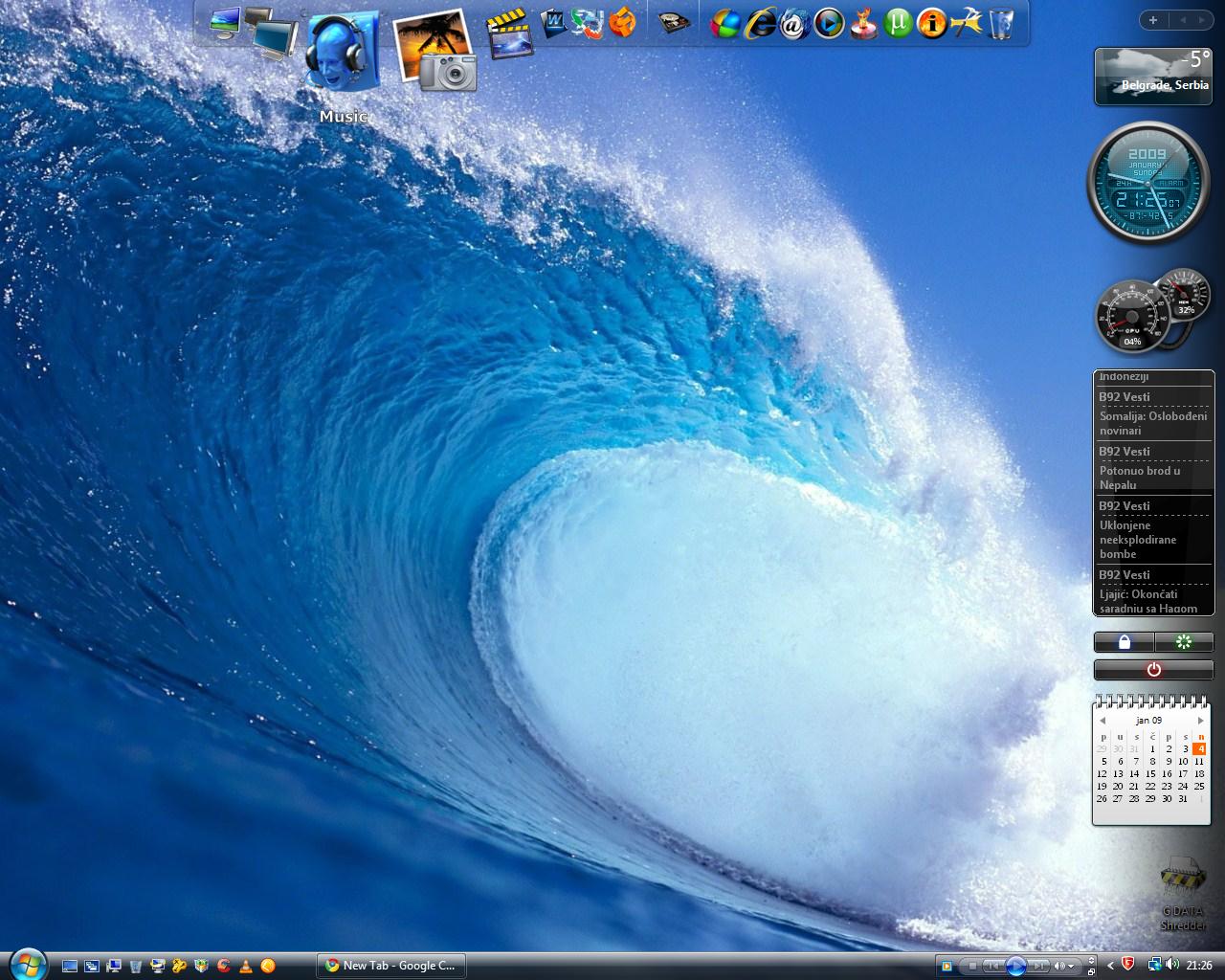Select highlighted day 4 in calendar gadget
The height and width of the screenshot is (980, 1225).
[x=1199, y=749]
